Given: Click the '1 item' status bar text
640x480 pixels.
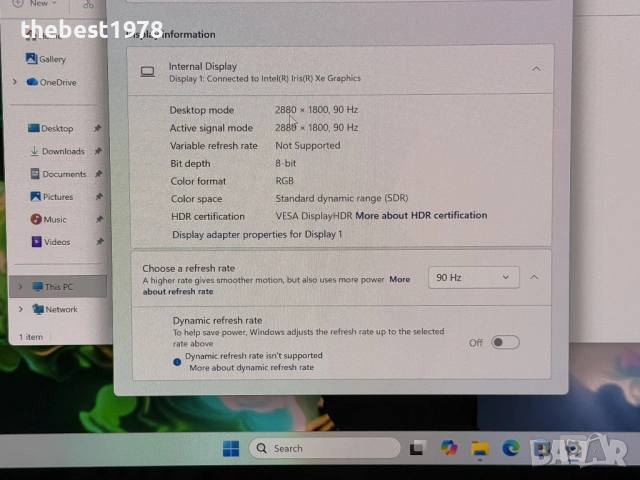Looking at the screenshot, I should (31, 337).
